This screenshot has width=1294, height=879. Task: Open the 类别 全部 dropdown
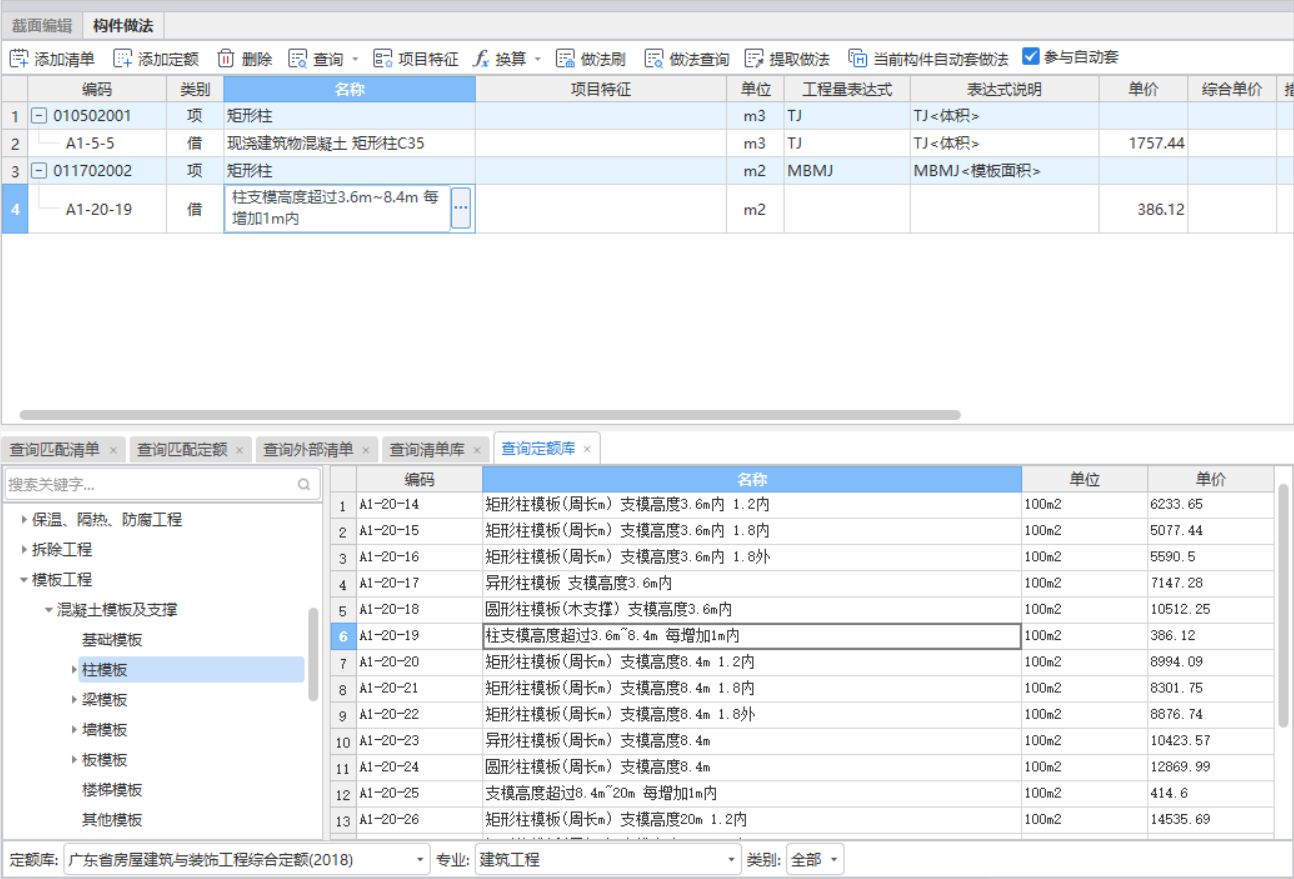[815, 859]
